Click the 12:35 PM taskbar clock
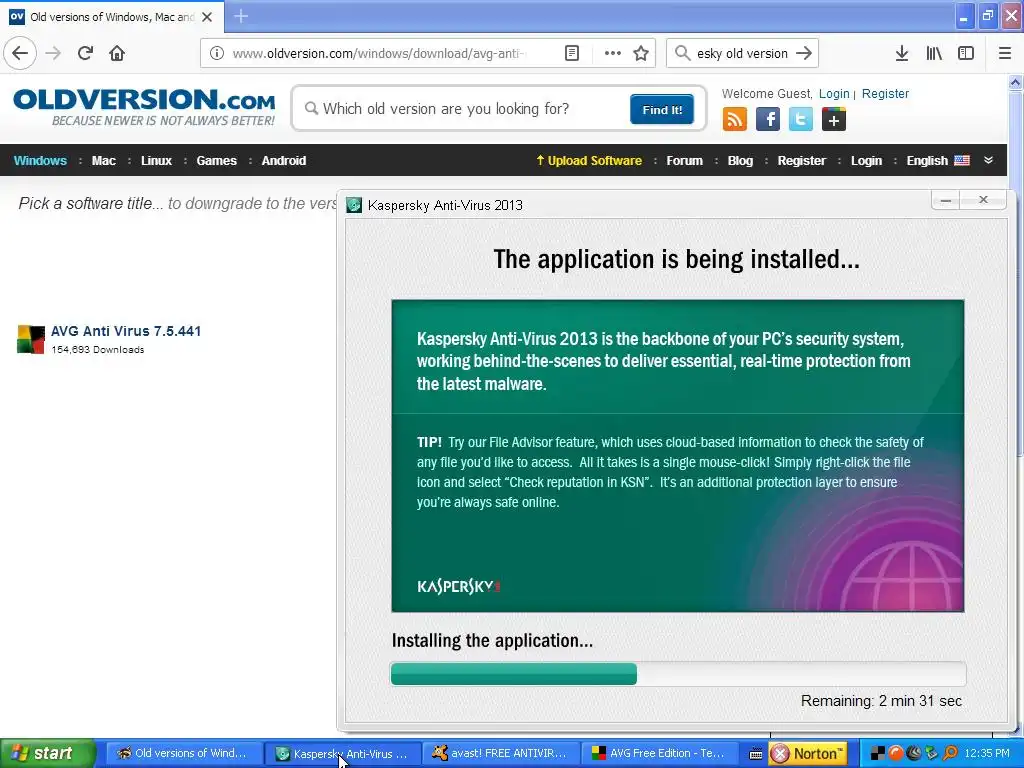1024x768 pixels. (x=987, y=754)
